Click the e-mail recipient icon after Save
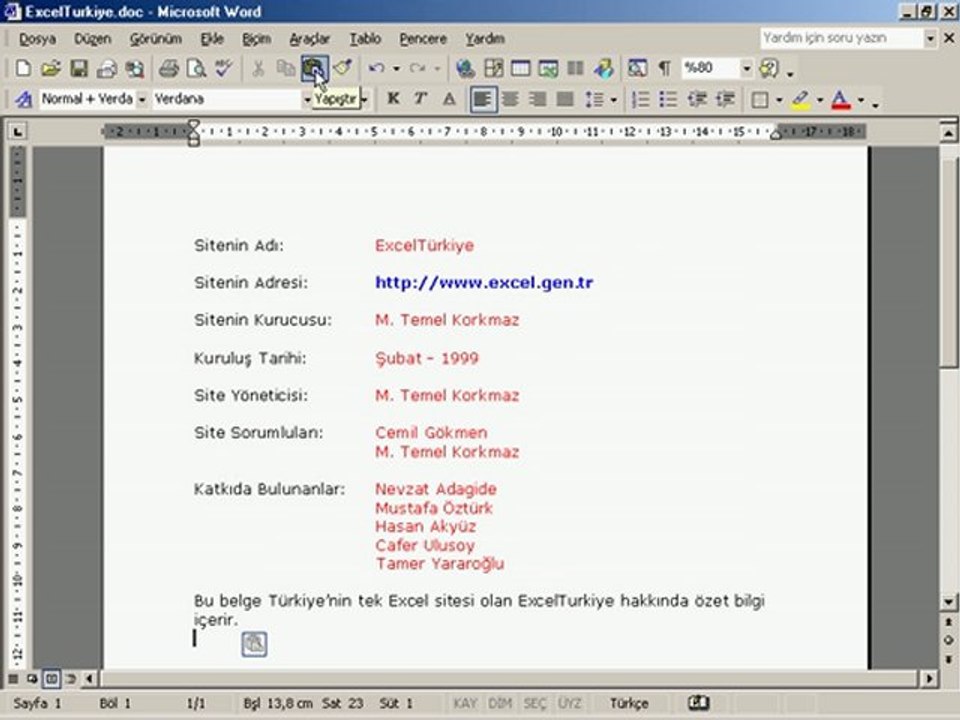The image size is (960, 720). [x=107, y=68]
